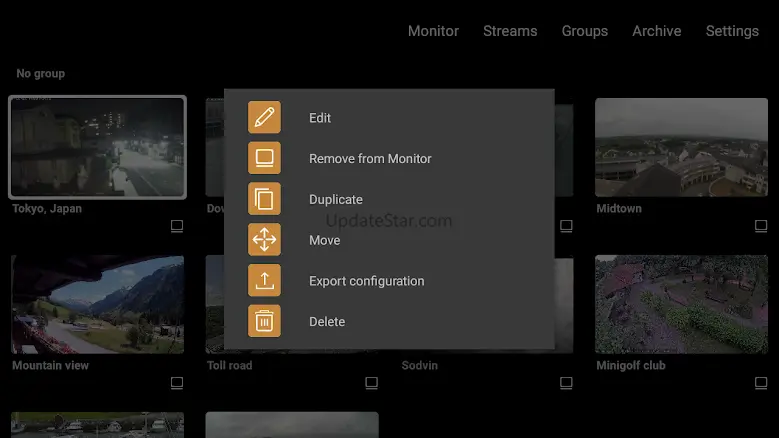The height and width of the screenshot is (438, 779).
Task: Click the Delete trash can icon
Action: point(264,321)
